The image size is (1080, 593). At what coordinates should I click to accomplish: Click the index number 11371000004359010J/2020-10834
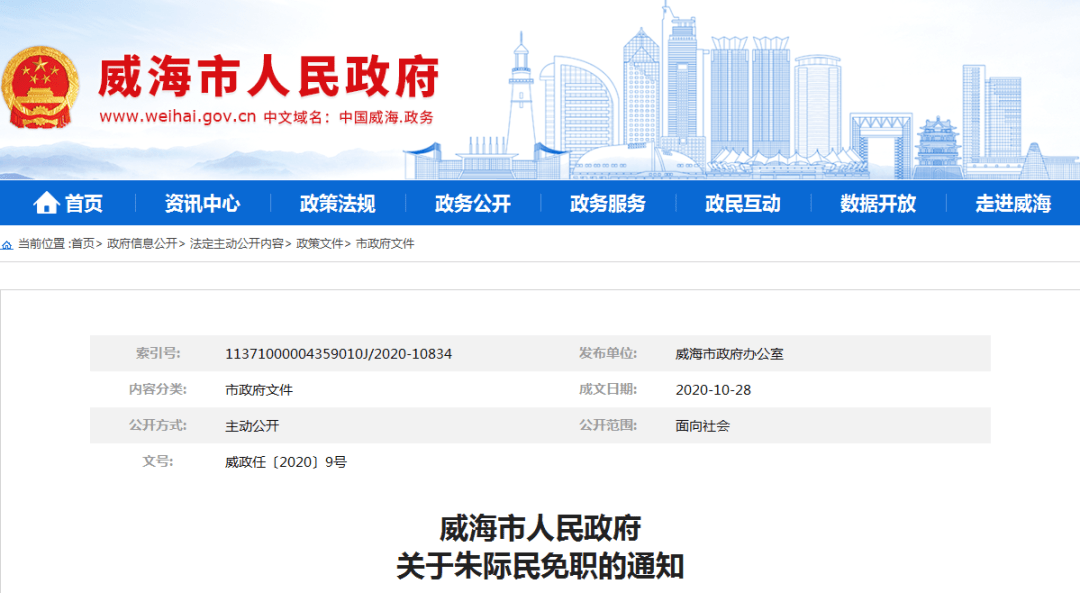click(338, 354)
